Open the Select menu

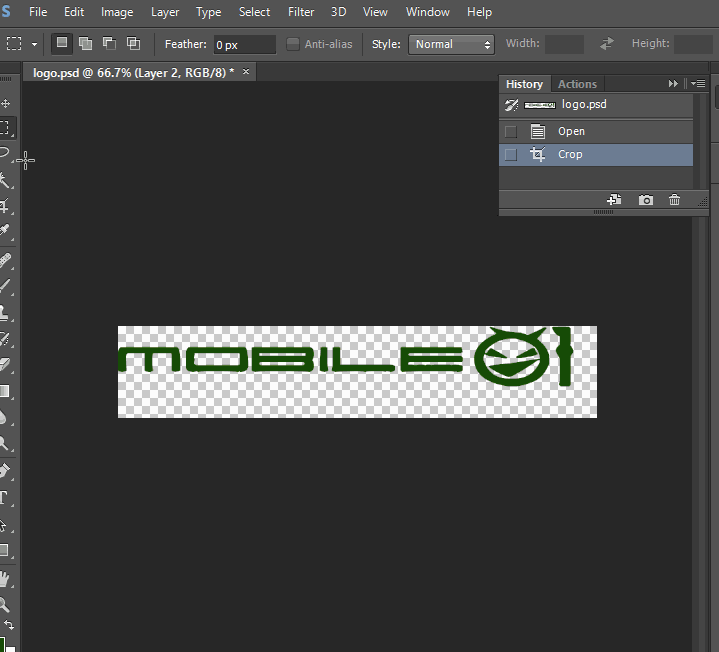click(254, 12)
